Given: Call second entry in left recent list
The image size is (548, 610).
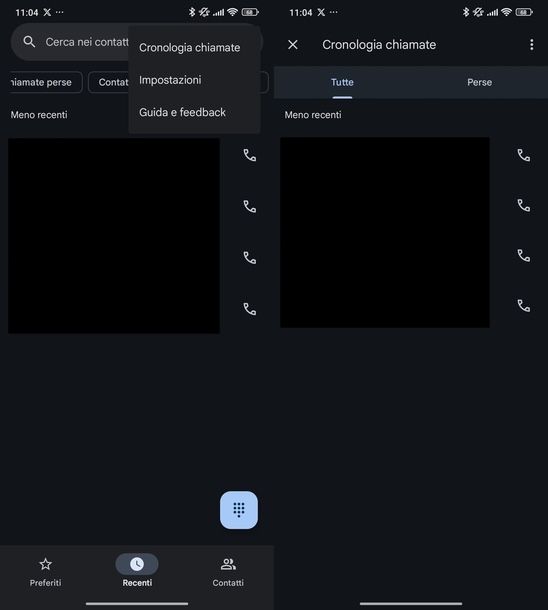Looking at the screenshot, I should point(250,207).
